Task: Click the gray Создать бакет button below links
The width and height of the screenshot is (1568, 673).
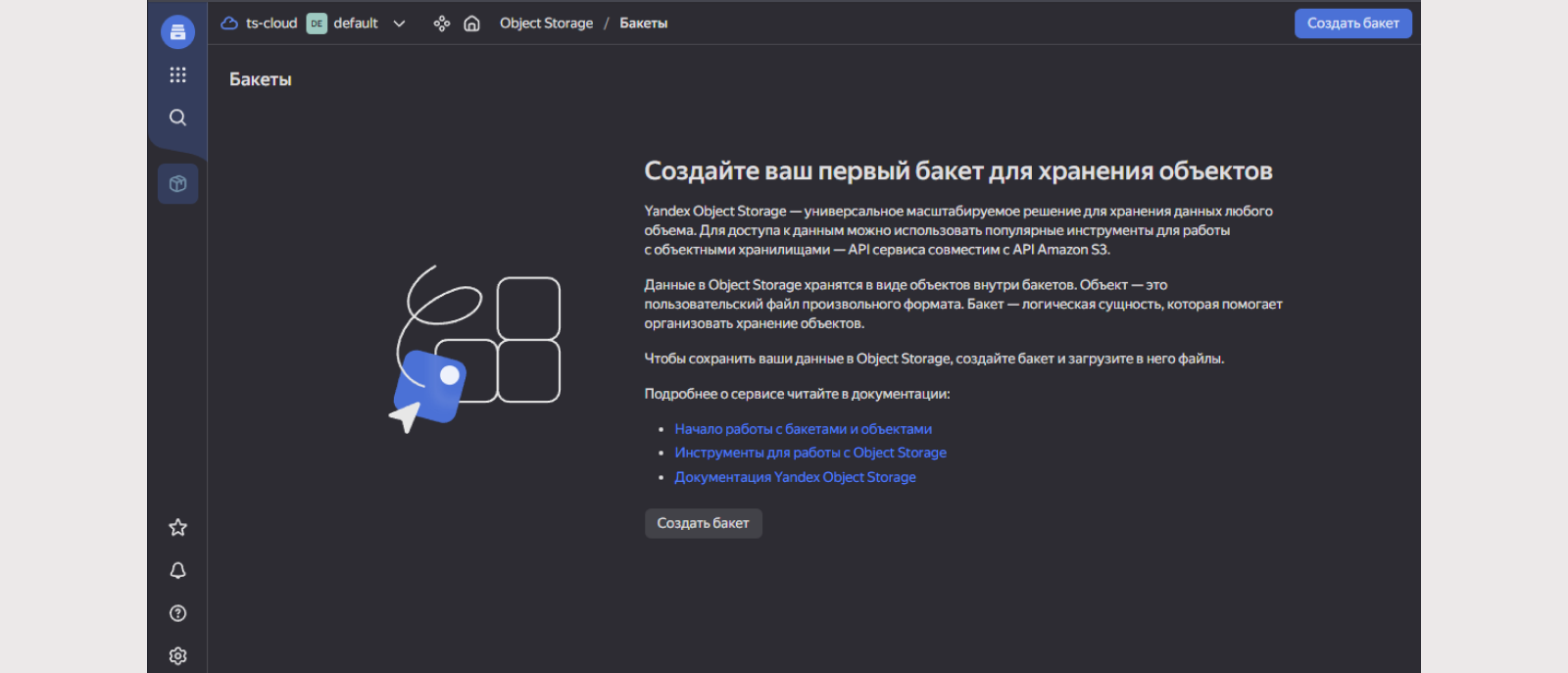Action: tap(703, 523)
